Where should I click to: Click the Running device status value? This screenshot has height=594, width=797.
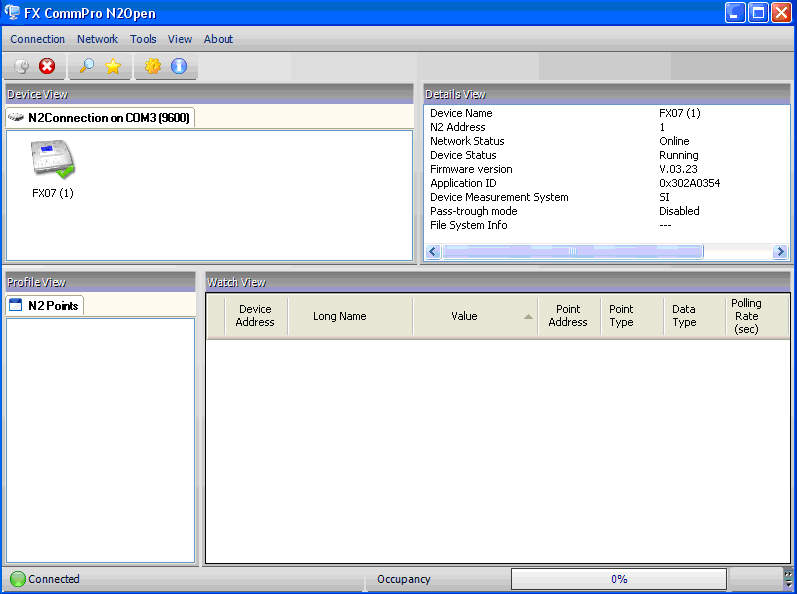pyautogui.click(x=679, y=155)
